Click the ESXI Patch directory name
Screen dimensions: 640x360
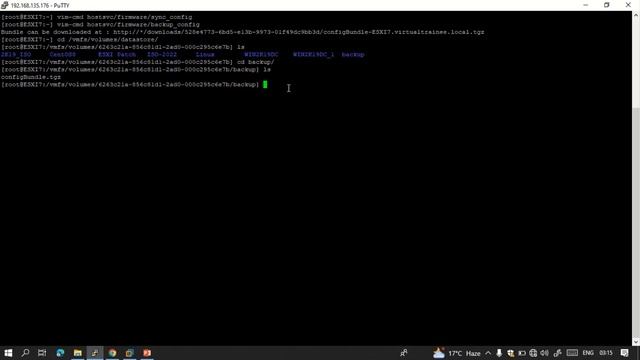[117, 54]
